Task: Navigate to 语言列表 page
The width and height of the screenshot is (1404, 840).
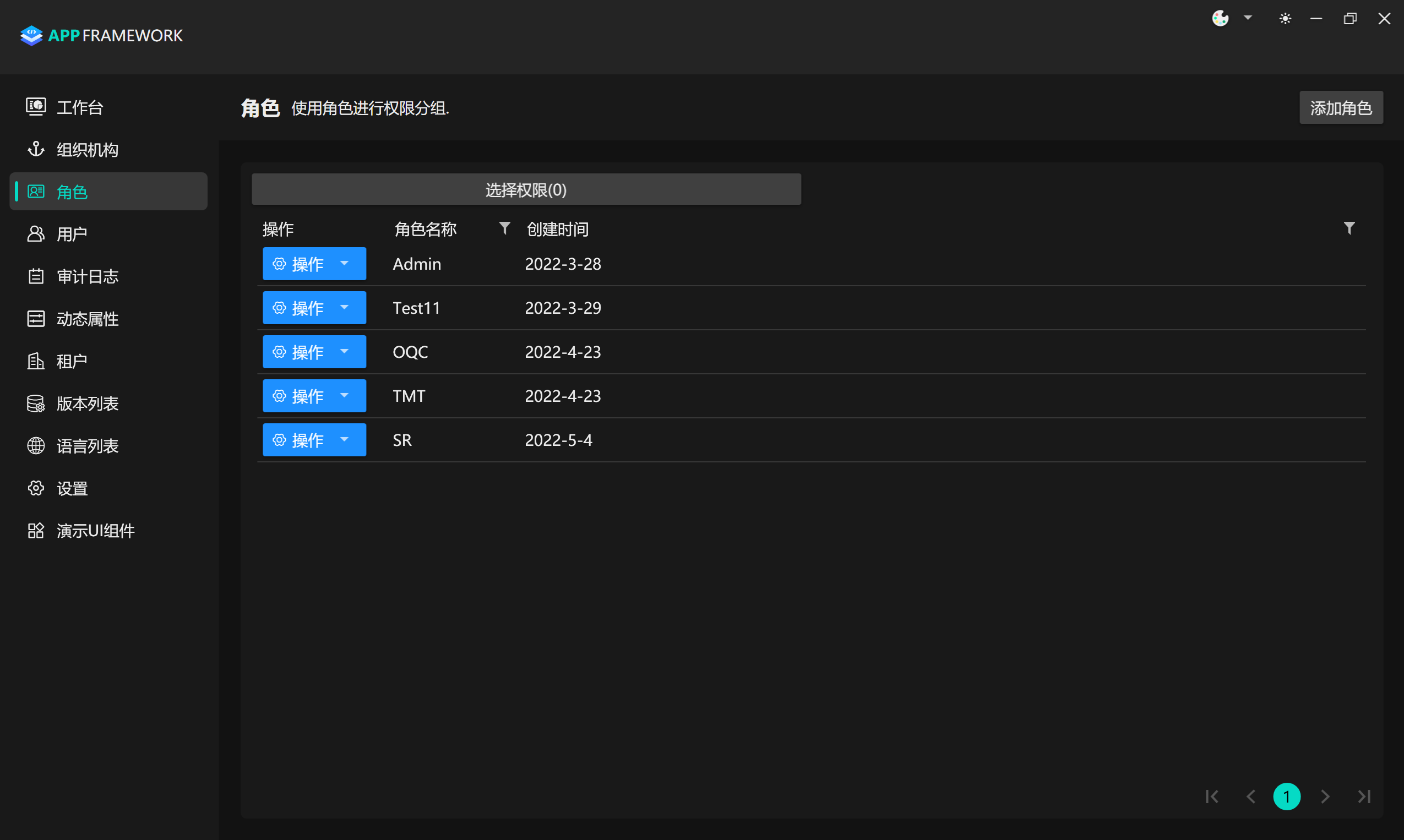Action: [108, 446]
